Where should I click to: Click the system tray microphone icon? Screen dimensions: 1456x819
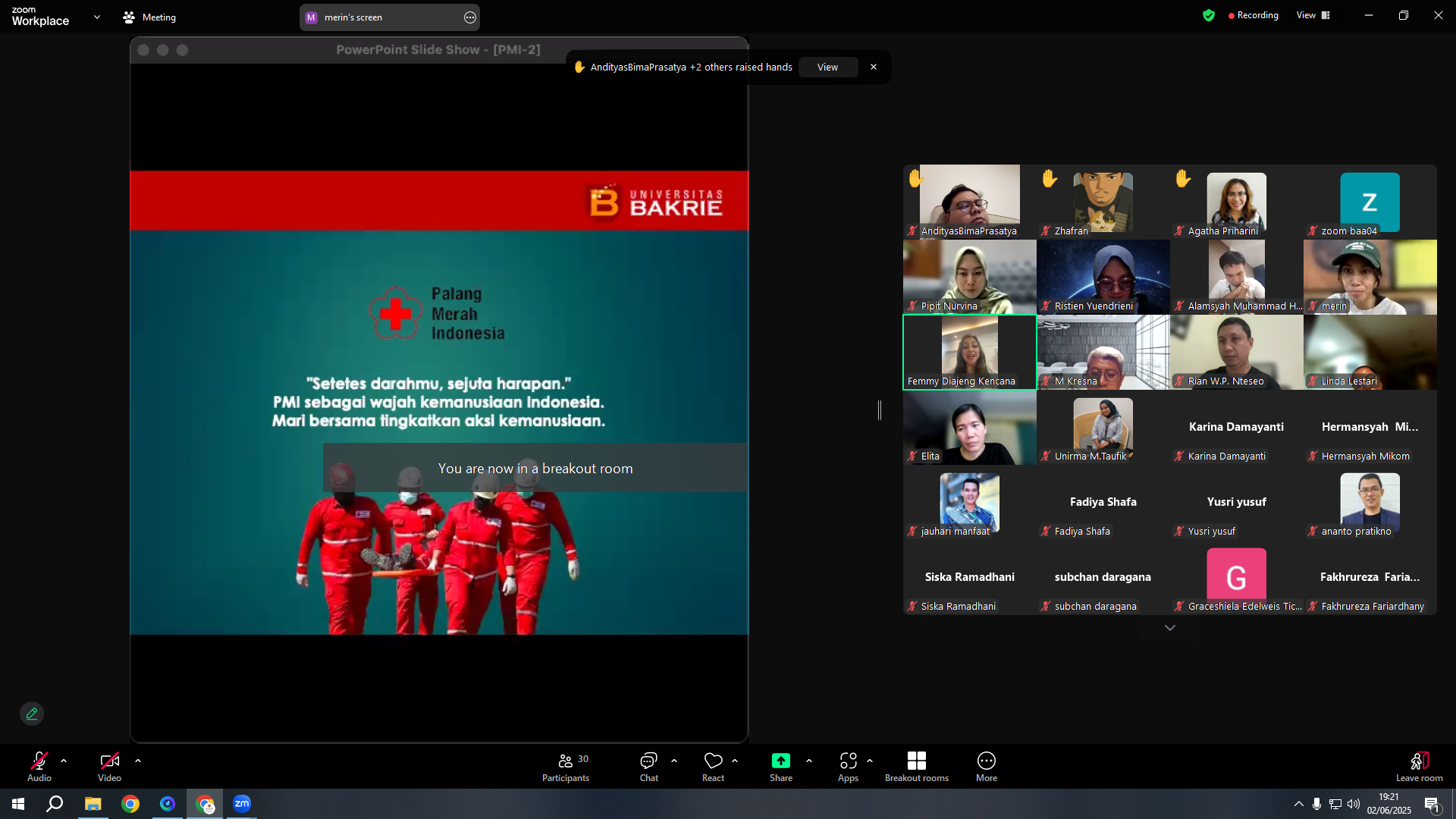[x=1317, y=804]
